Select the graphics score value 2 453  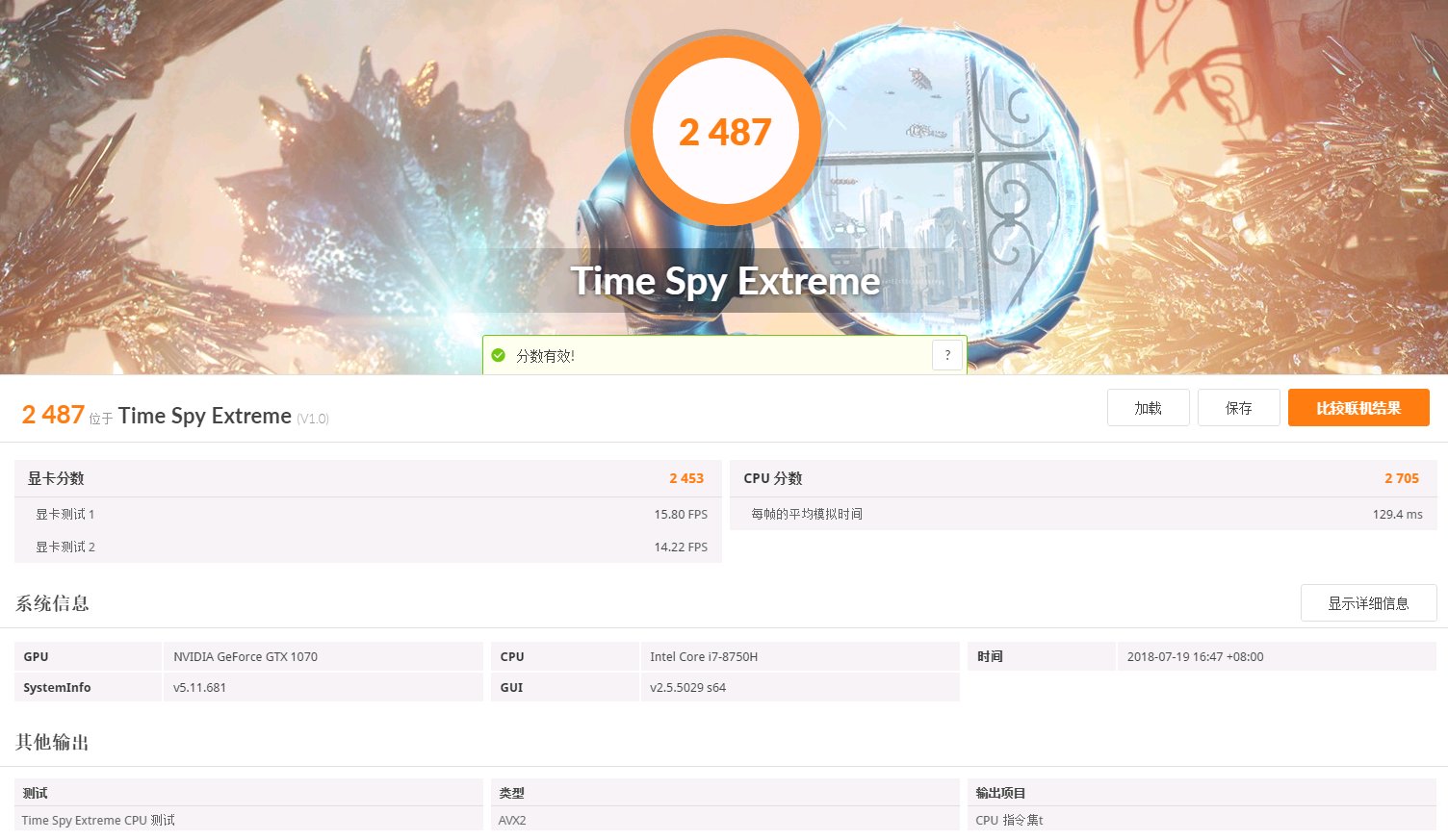(686, 478)
